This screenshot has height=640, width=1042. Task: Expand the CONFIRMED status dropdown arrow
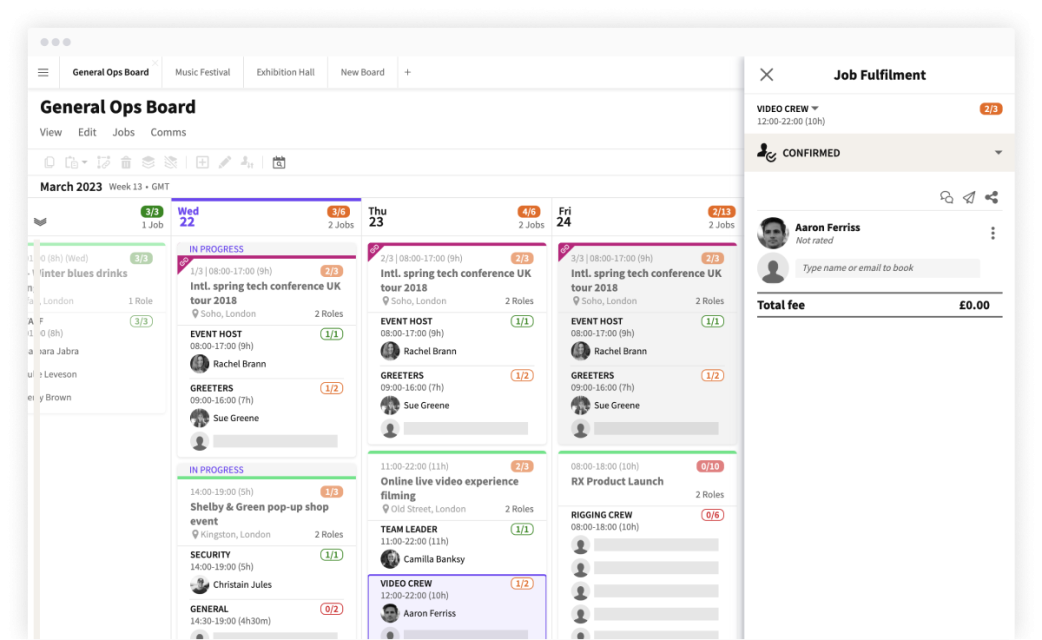[997, 153]
